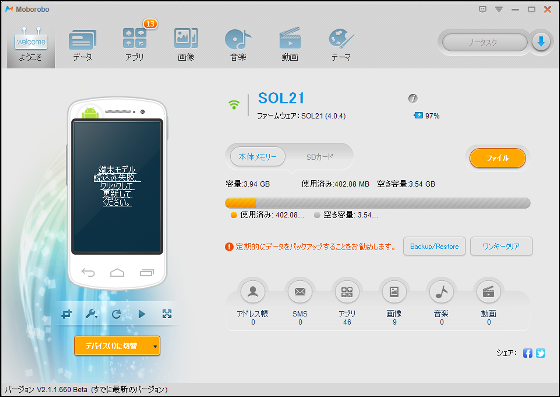Click the play icon under phone
The image size is (560, 397).
pyautogui.click(x=142, y=314)
